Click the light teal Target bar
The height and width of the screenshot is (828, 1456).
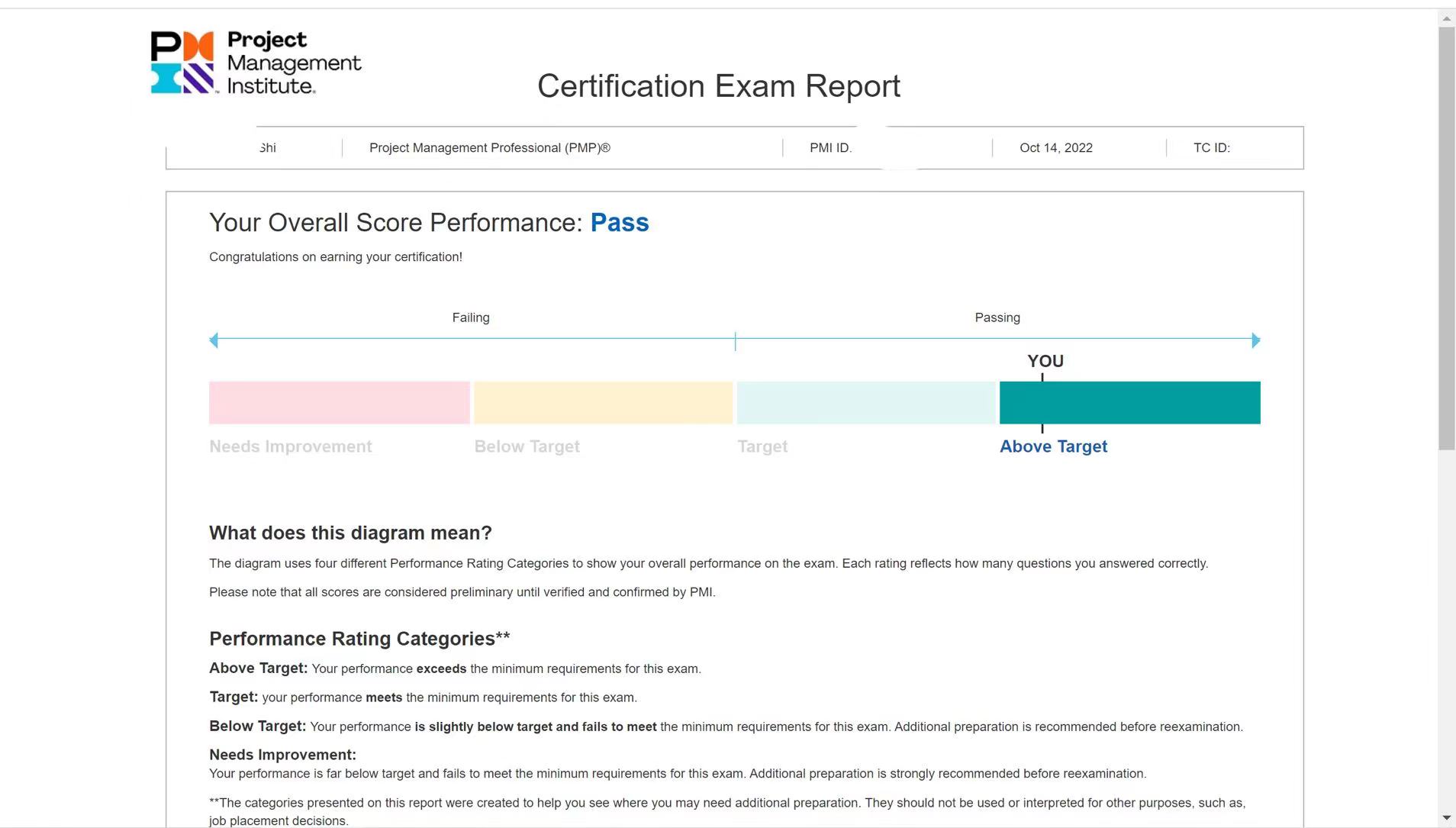(866, 403)
